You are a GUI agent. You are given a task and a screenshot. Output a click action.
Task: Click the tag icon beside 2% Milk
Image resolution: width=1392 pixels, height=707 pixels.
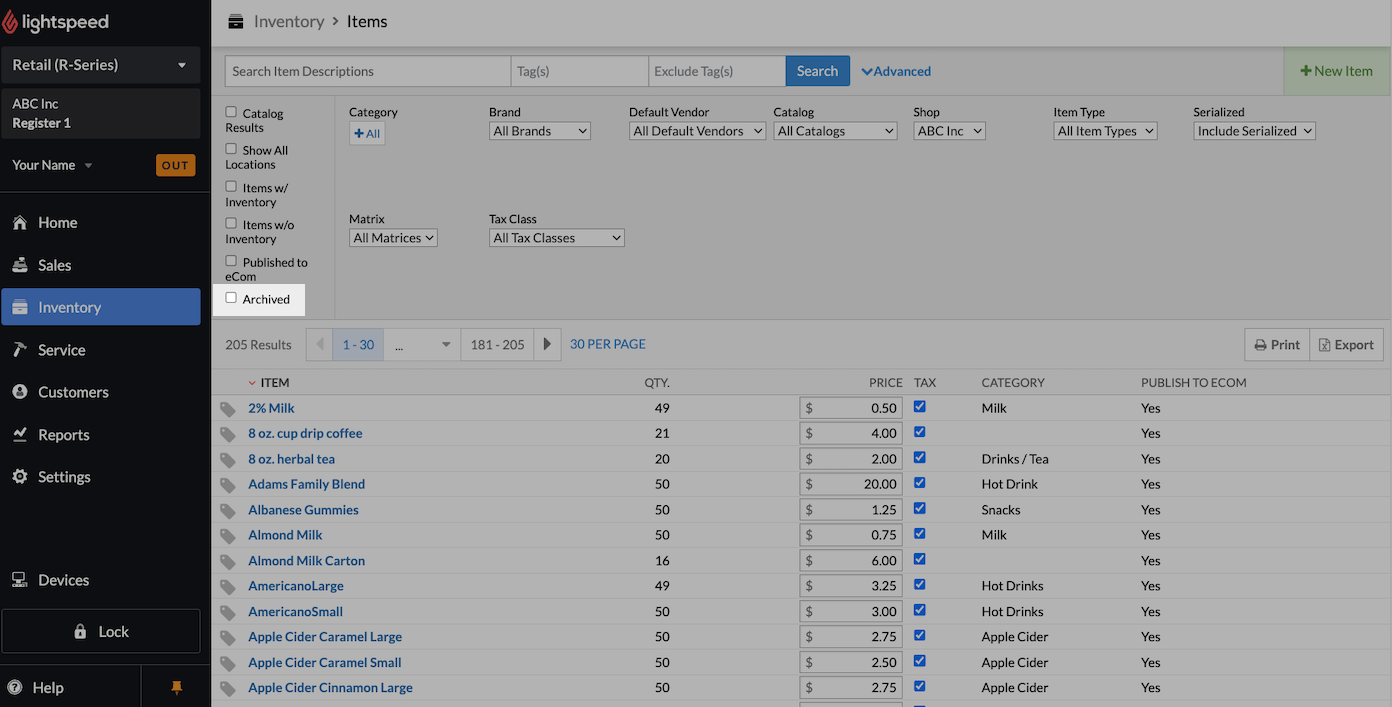(228, 409)
